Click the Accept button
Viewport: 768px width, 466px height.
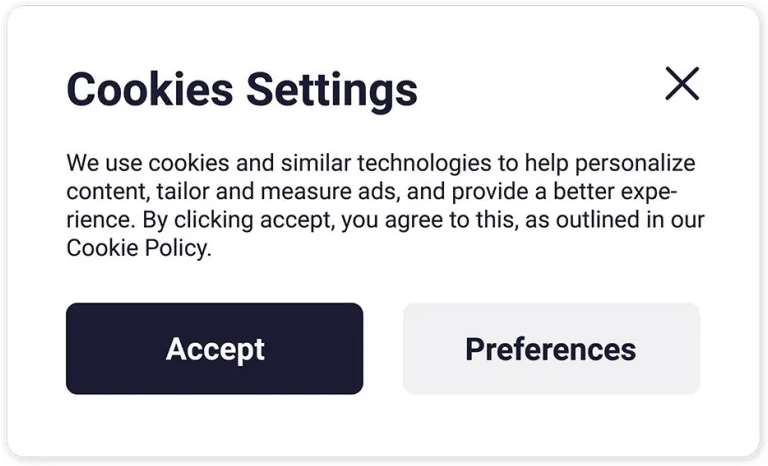214,349
